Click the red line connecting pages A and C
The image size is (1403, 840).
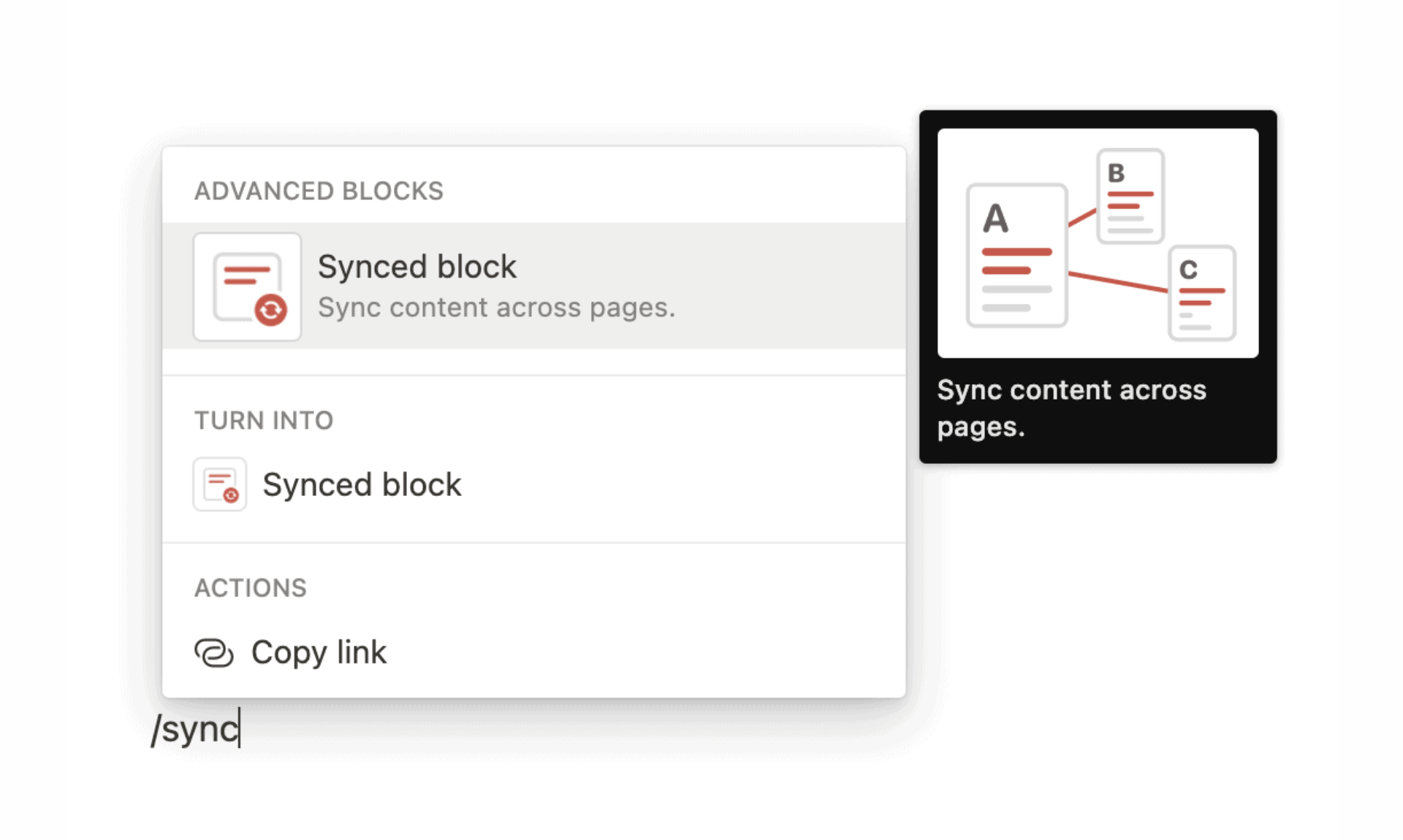pyautogui.click(x=1118, y=282)
